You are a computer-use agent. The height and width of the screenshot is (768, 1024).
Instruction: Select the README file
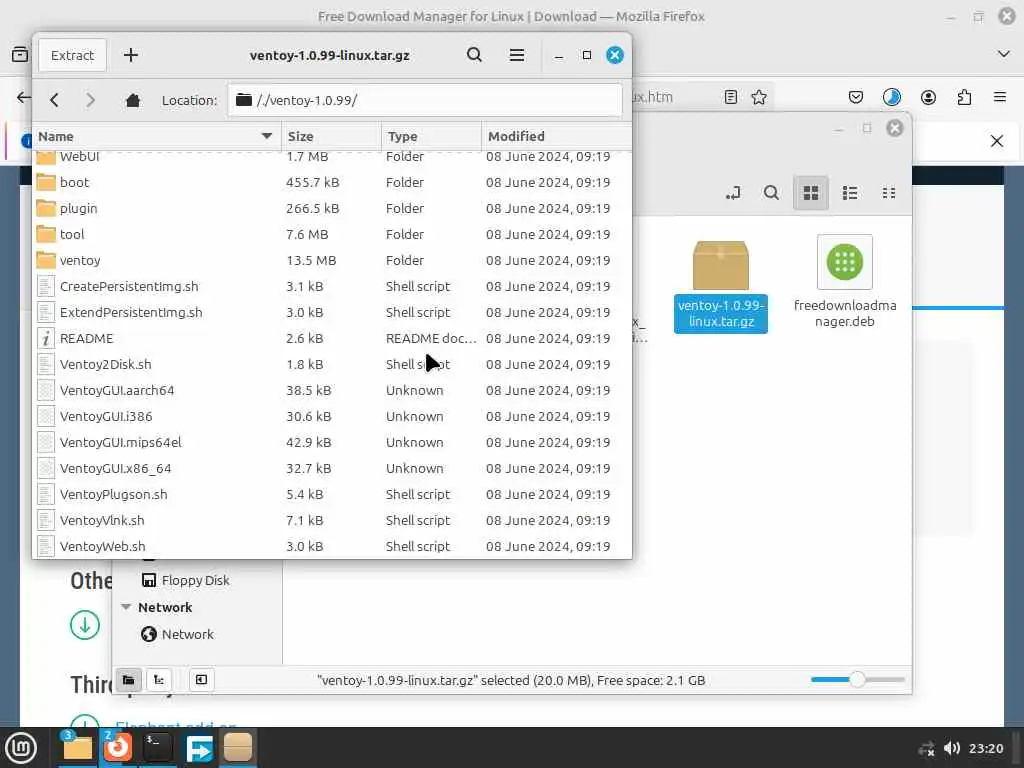pos(332,338)
